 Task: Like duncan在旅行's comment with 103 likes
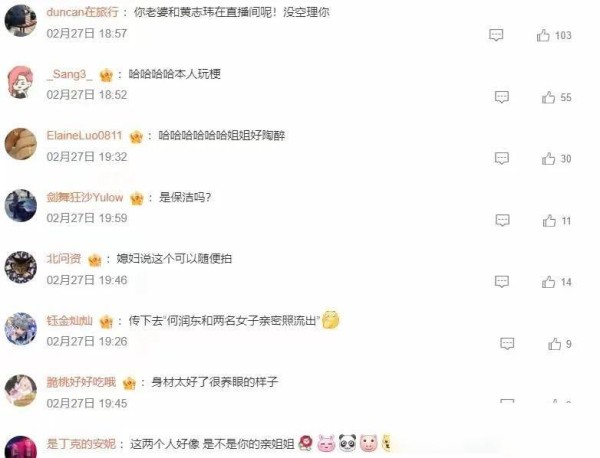pos(543,35)
